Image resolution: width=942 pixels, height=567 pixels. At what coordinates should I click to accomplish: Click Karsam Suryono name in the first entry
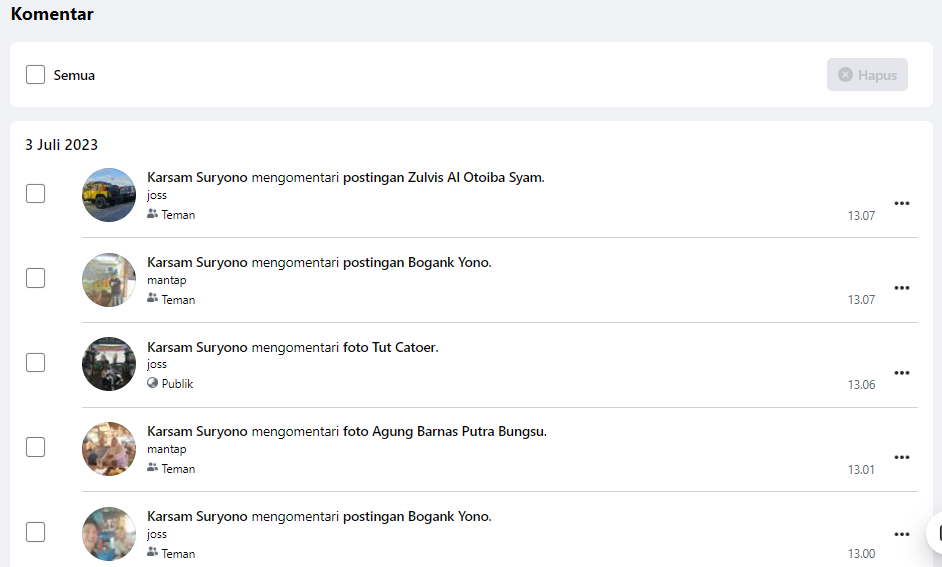(197, 178)
